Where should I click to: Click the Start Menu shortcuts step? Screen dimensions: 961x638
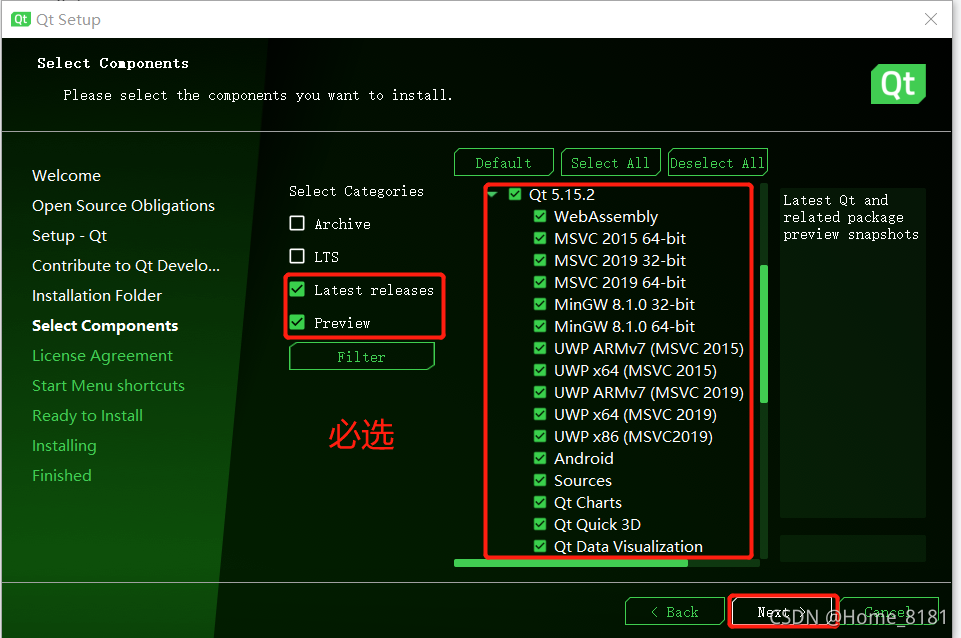(x=108, y=386)
